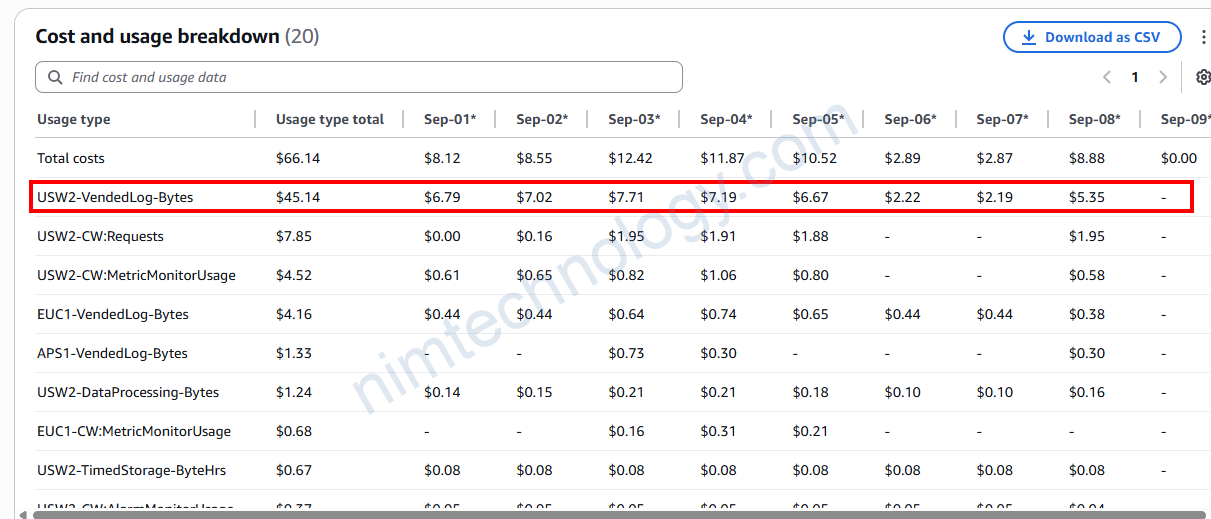Viewport: 1211px width, 519px height.
Task: Click the search magnifier icon
Action: tap(56, 77)
